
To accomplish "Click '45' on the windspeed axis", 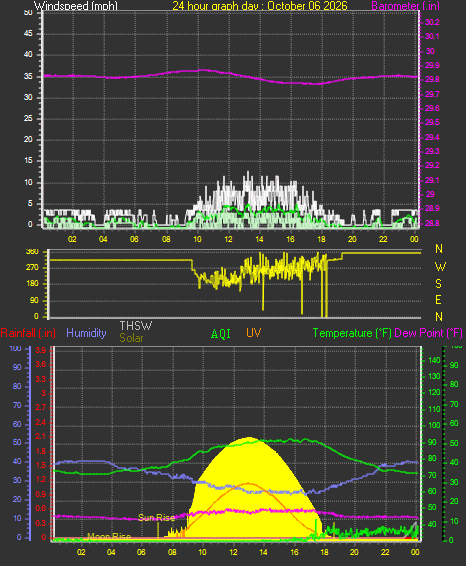I will 28,33.
